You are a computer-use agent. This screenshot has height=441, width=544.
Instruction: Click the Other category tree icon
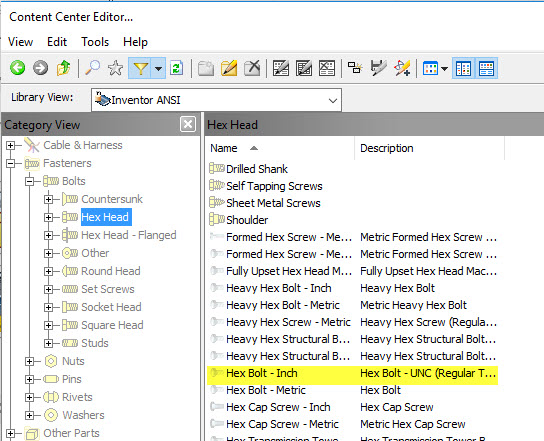click(70, 253)
